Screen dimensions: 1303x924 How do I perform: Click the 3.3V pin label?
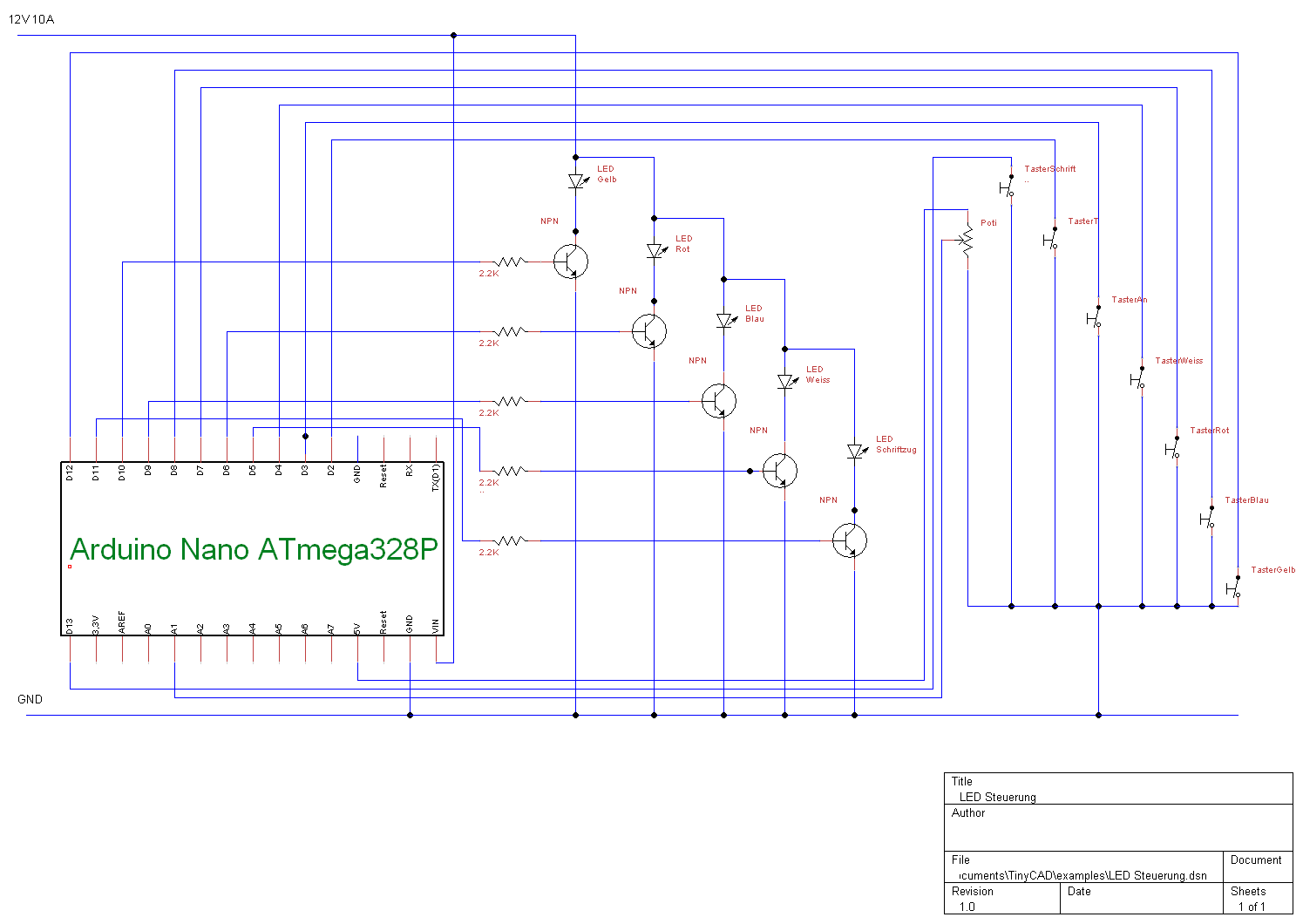[96, 624]
